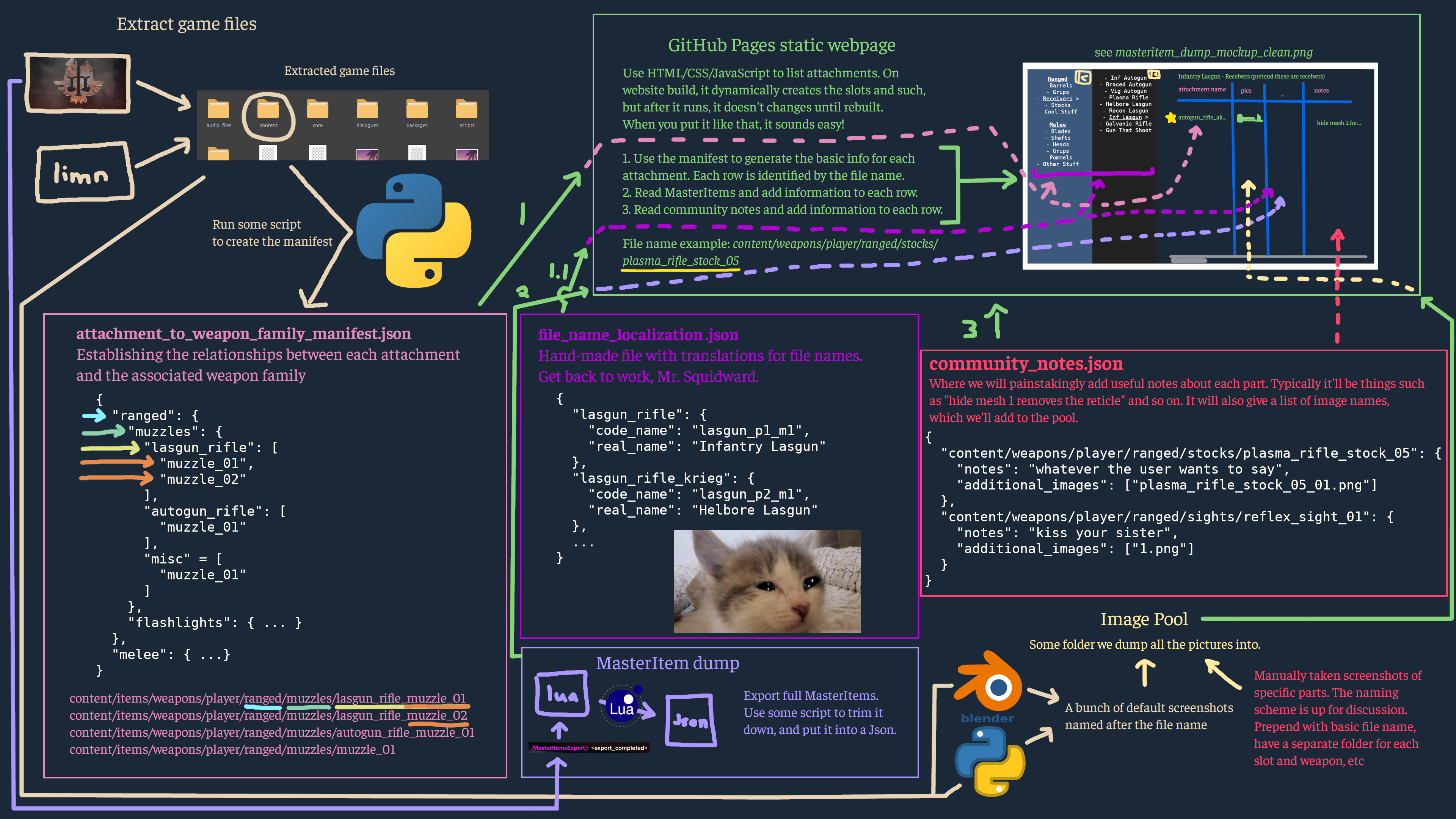Click the 'Ranged' heading in the mockup sidebar
Screen dimensions: 1456x819
[x=1057, y=79]
